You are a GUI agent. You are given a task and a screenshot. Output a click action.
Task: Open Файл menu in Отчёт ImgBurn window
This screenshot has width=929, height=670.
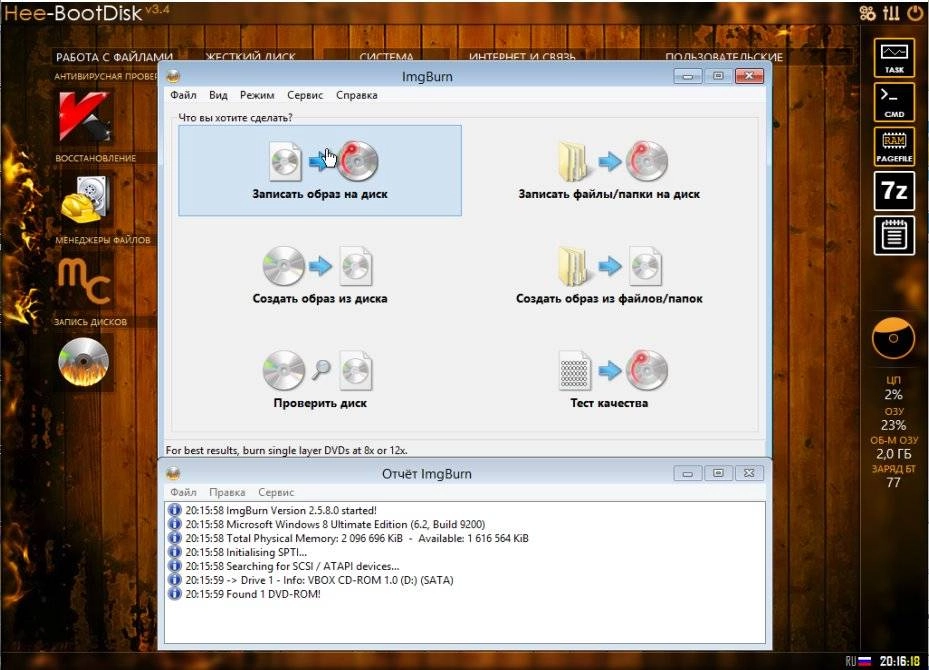click(183, 492)
